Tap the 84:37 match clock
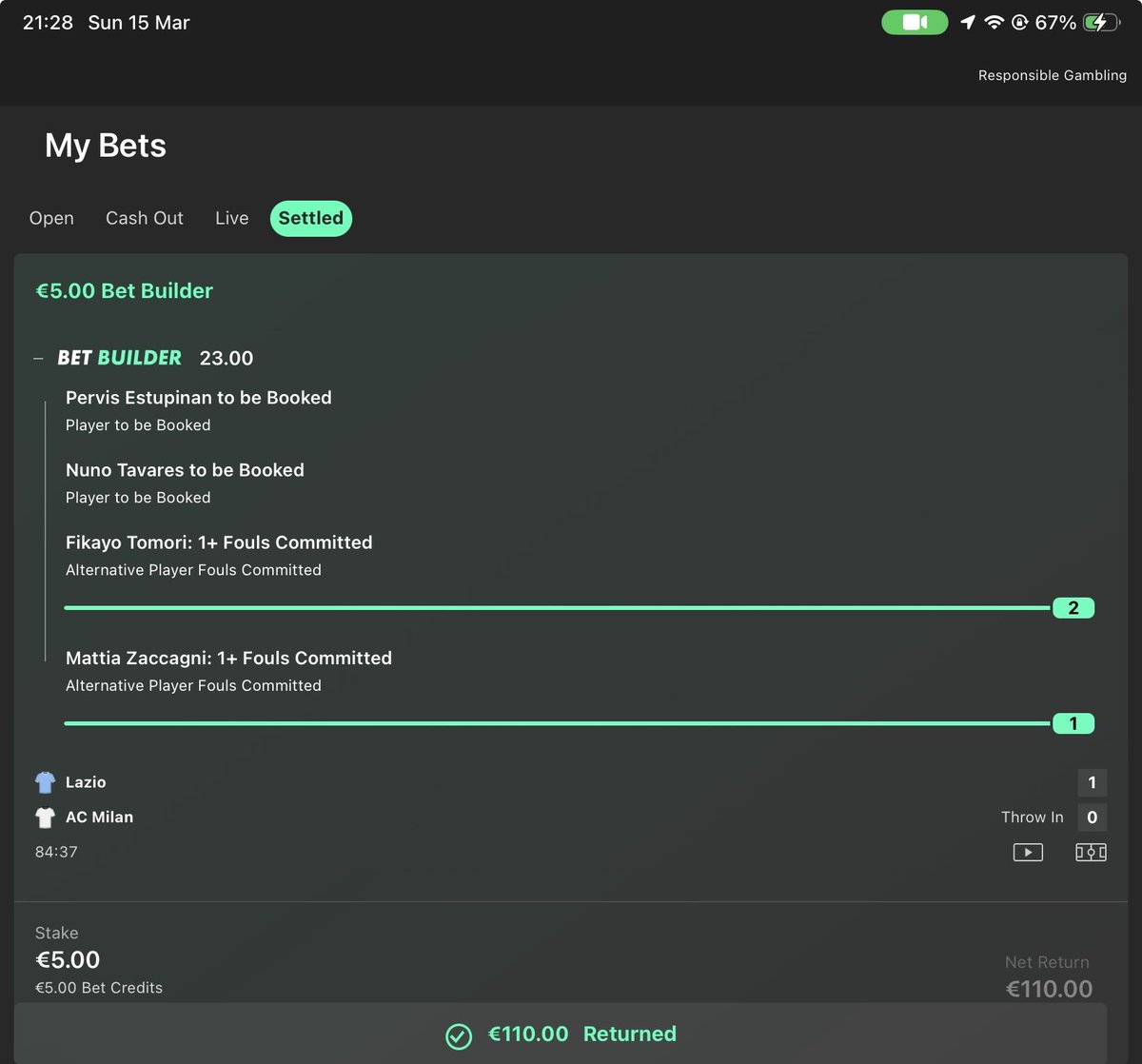1142x1064 pixels. [56, 852]
